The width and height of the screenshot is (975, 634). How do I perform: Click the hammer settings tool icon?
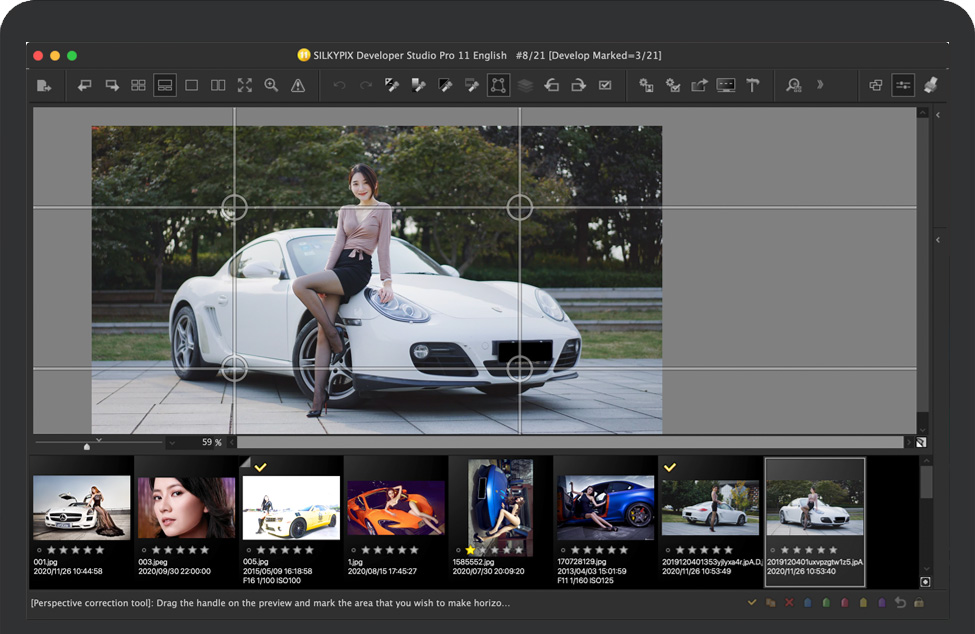(x=753, y=86)
